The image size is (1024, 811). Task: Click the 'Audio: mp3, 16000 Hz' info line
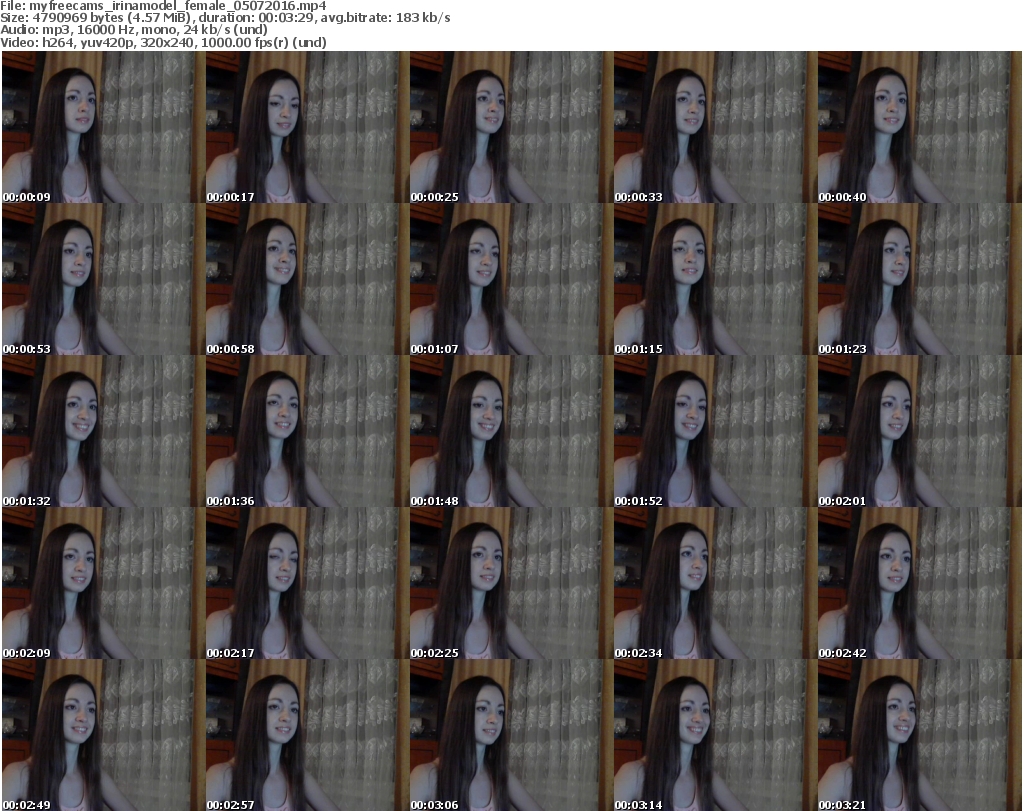click(x=134, y=30)
